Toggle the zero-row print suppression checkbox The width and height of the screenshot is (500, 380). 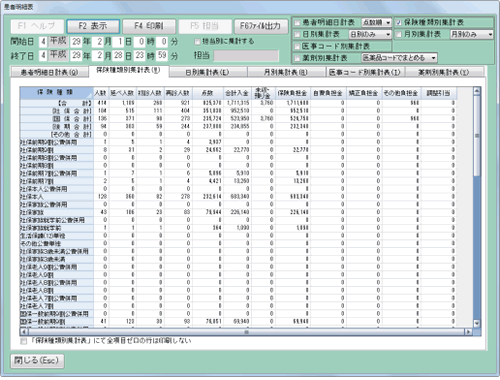(24, 341)
